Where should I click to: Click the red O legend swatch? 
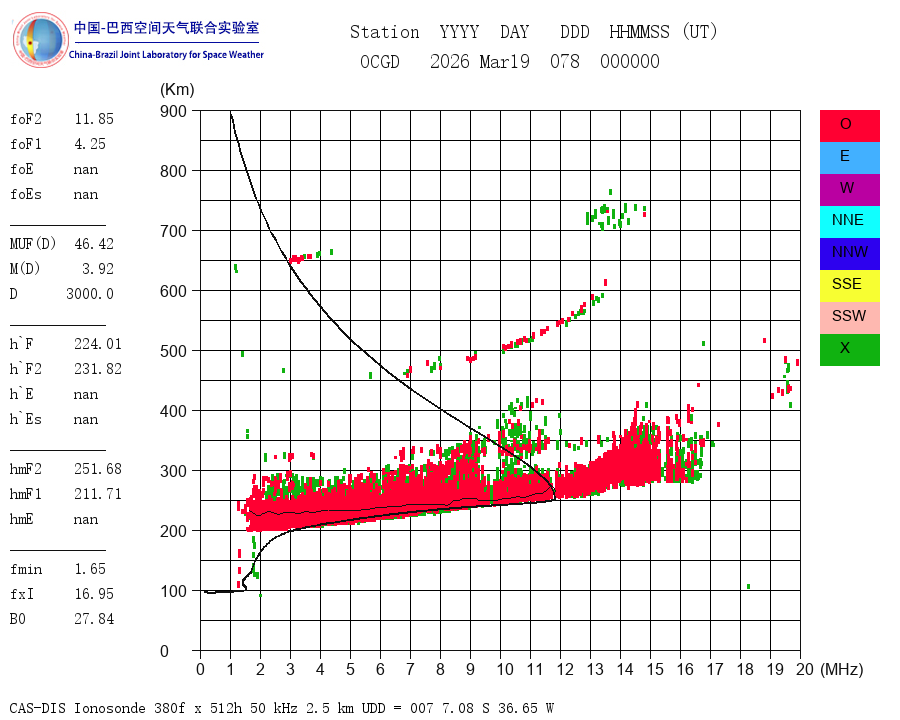point(849,126)
